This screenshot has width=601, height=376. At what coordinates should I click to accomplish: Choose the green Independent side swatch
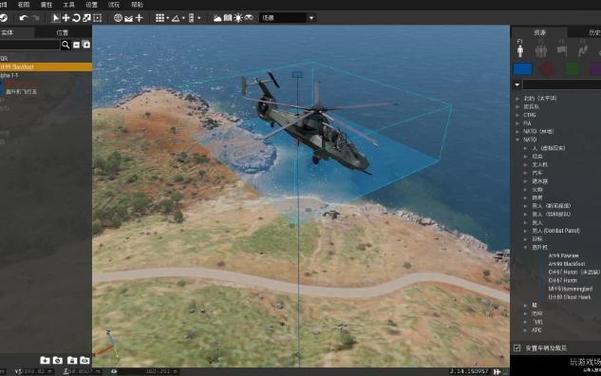[573, 69]
